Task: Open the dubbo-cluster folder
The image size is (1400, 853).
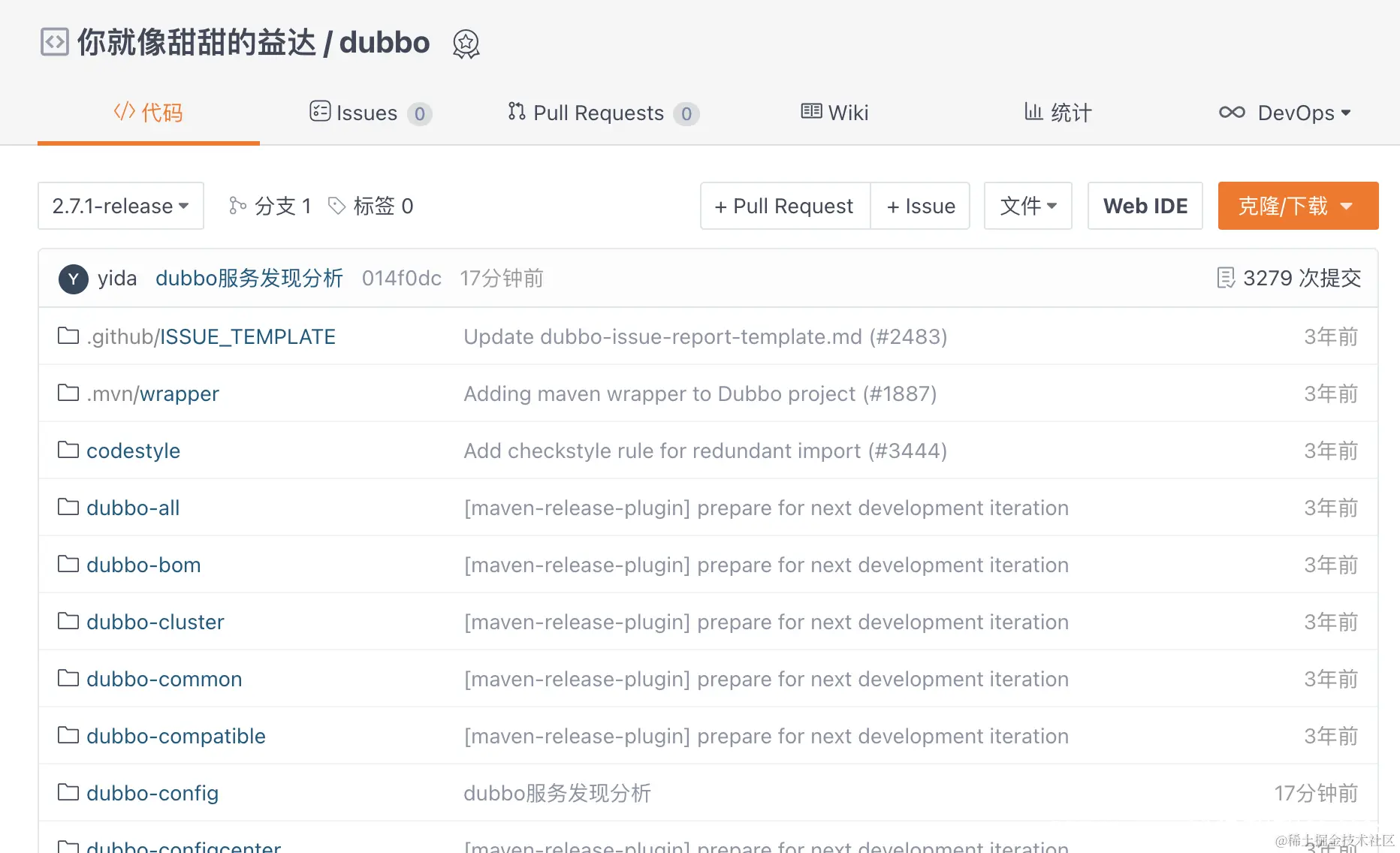Action: point(155,622)
